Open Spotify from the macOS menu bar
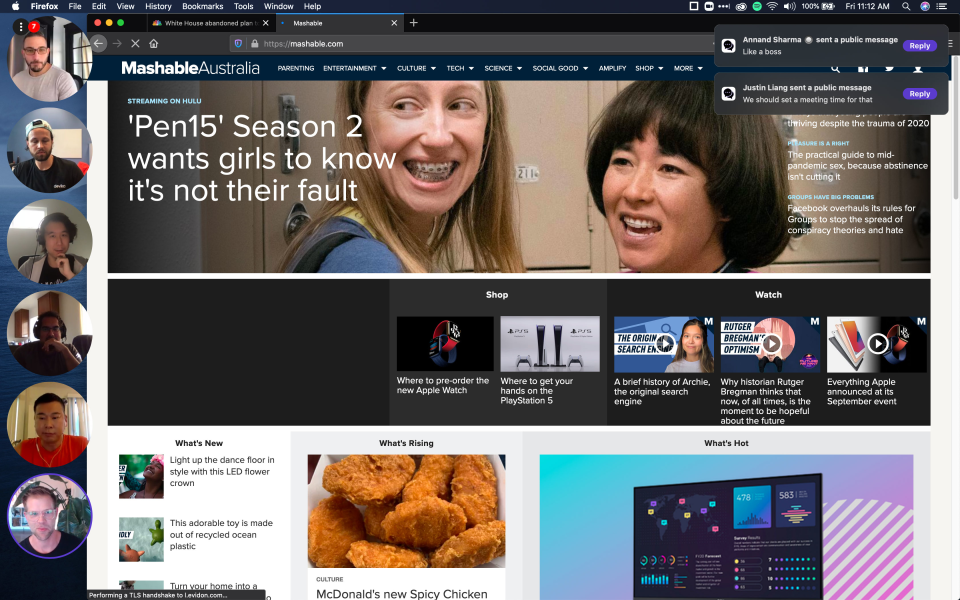The height and width of the screenshot is (600, 960). (758, 7)
